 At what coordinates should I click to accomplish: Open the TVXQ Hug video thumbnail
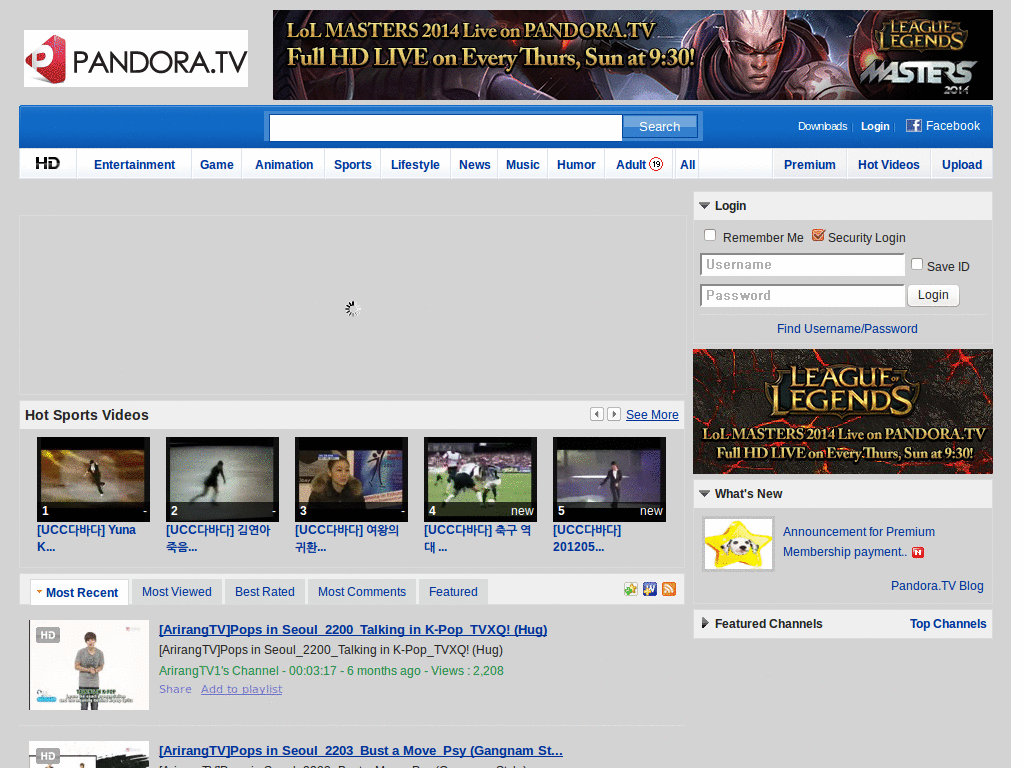(89, 665)
